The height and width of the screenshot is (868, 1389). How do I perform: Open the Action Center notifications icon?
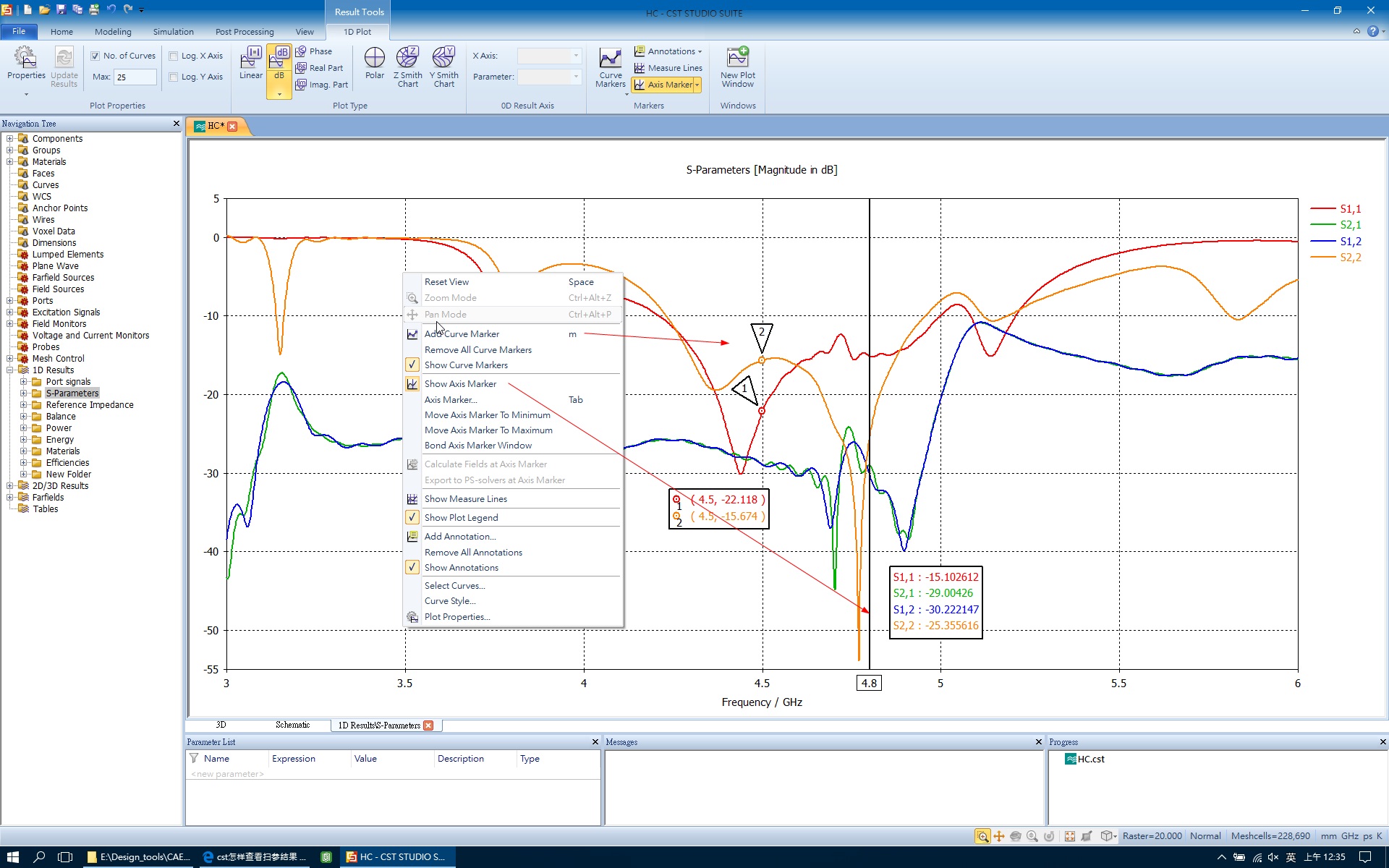tap(1365, 857)
